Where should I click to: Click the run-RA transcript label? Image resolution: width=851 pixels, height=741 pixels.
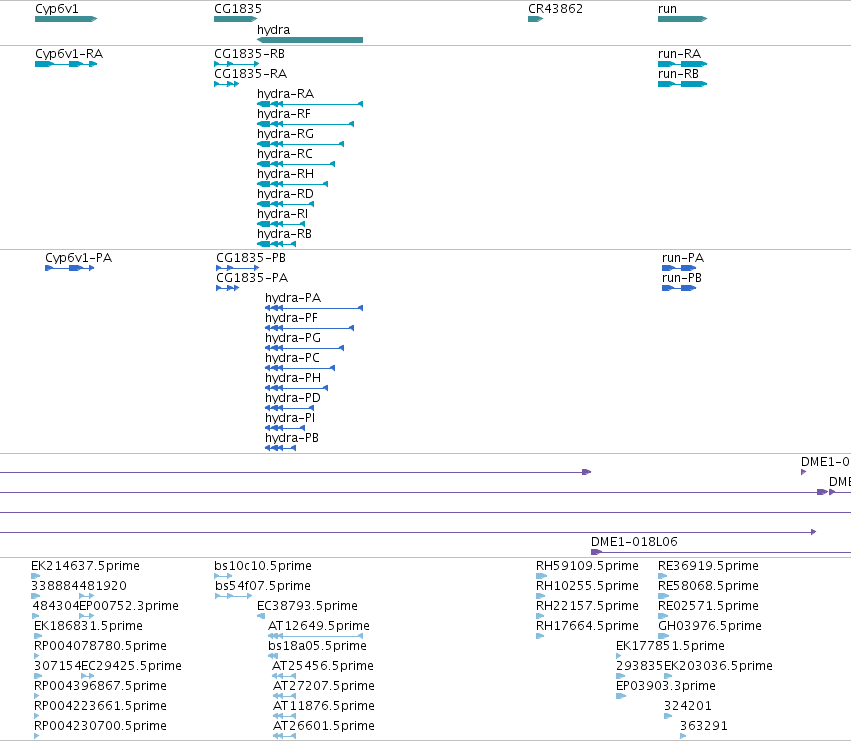click(679, 54)
